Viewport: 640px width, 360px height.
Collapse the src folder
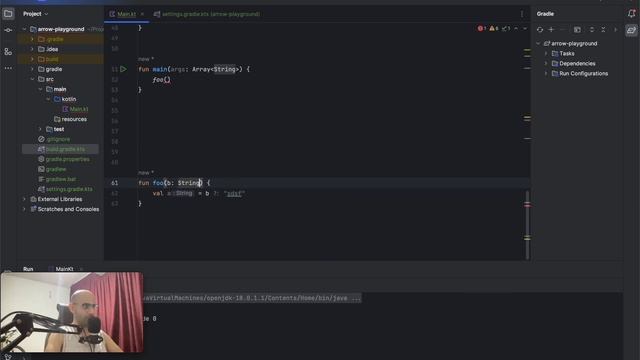tap(32, 79)
